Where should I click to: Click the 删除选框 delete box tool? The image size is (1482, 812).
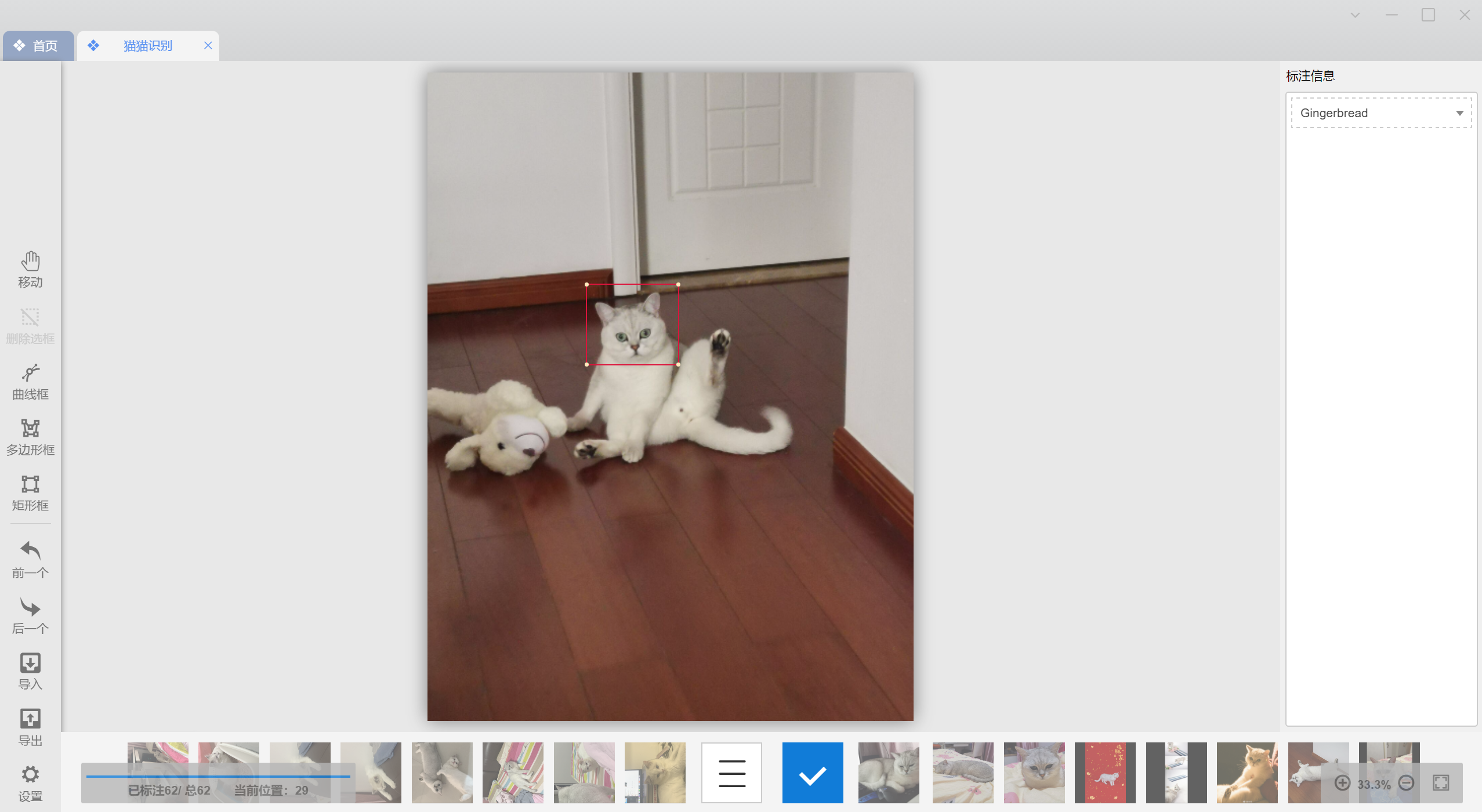tap(30, 325)
